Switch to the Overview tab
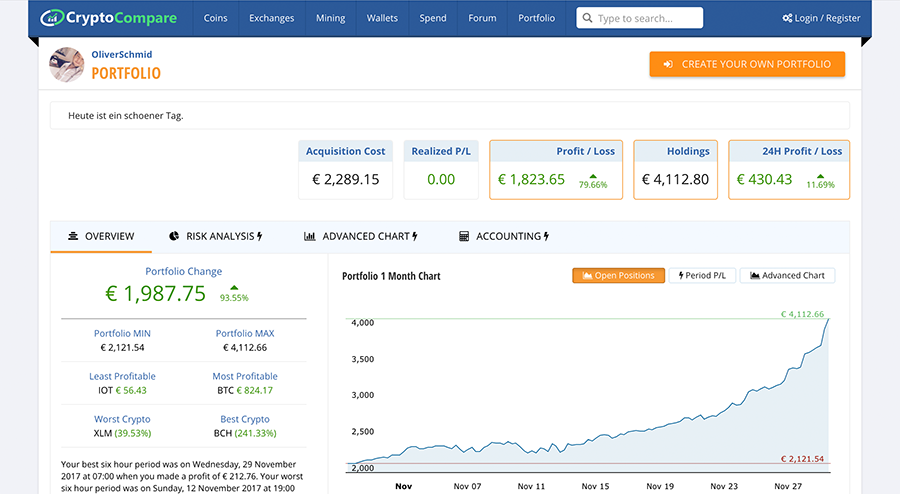Screen dimensions: 900x494 [x=101, y=236]
